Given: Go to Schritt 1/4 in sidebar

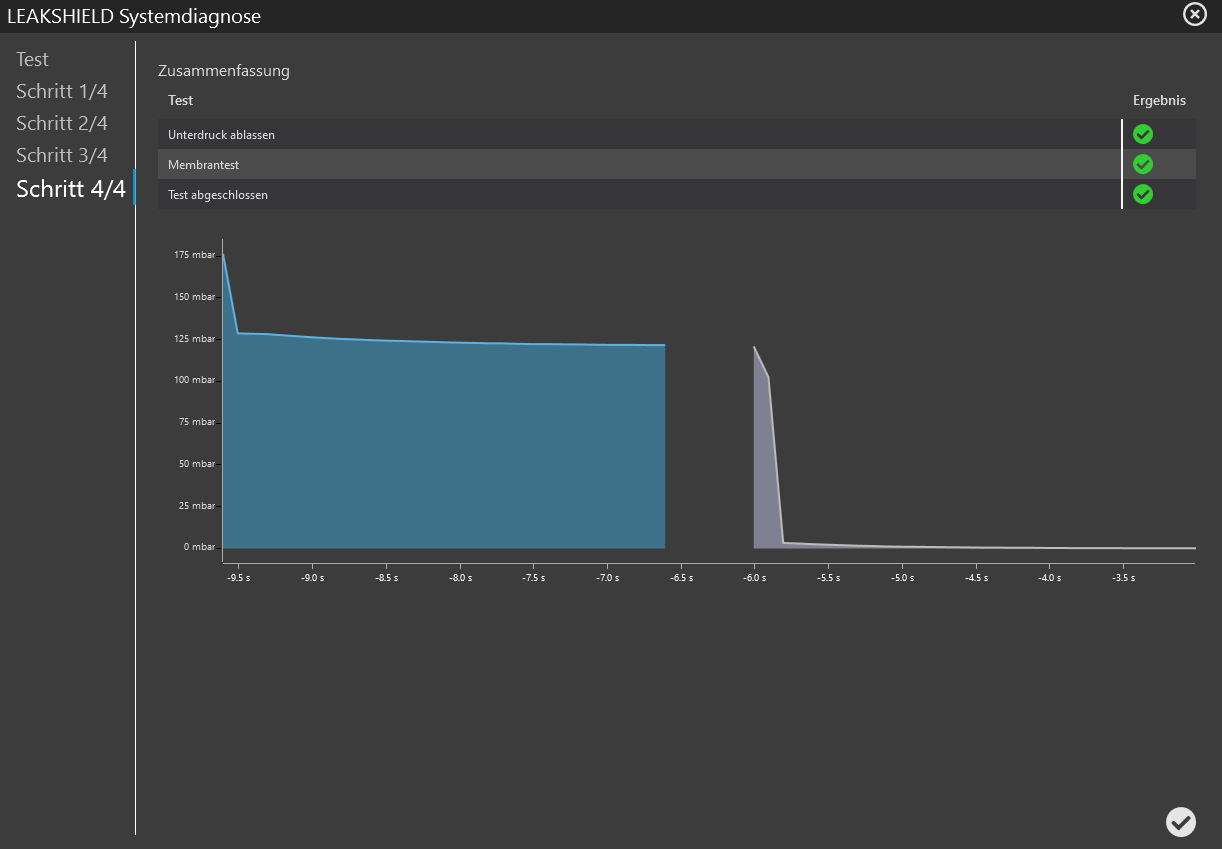Looking at the screenshot, I should 62,92.
